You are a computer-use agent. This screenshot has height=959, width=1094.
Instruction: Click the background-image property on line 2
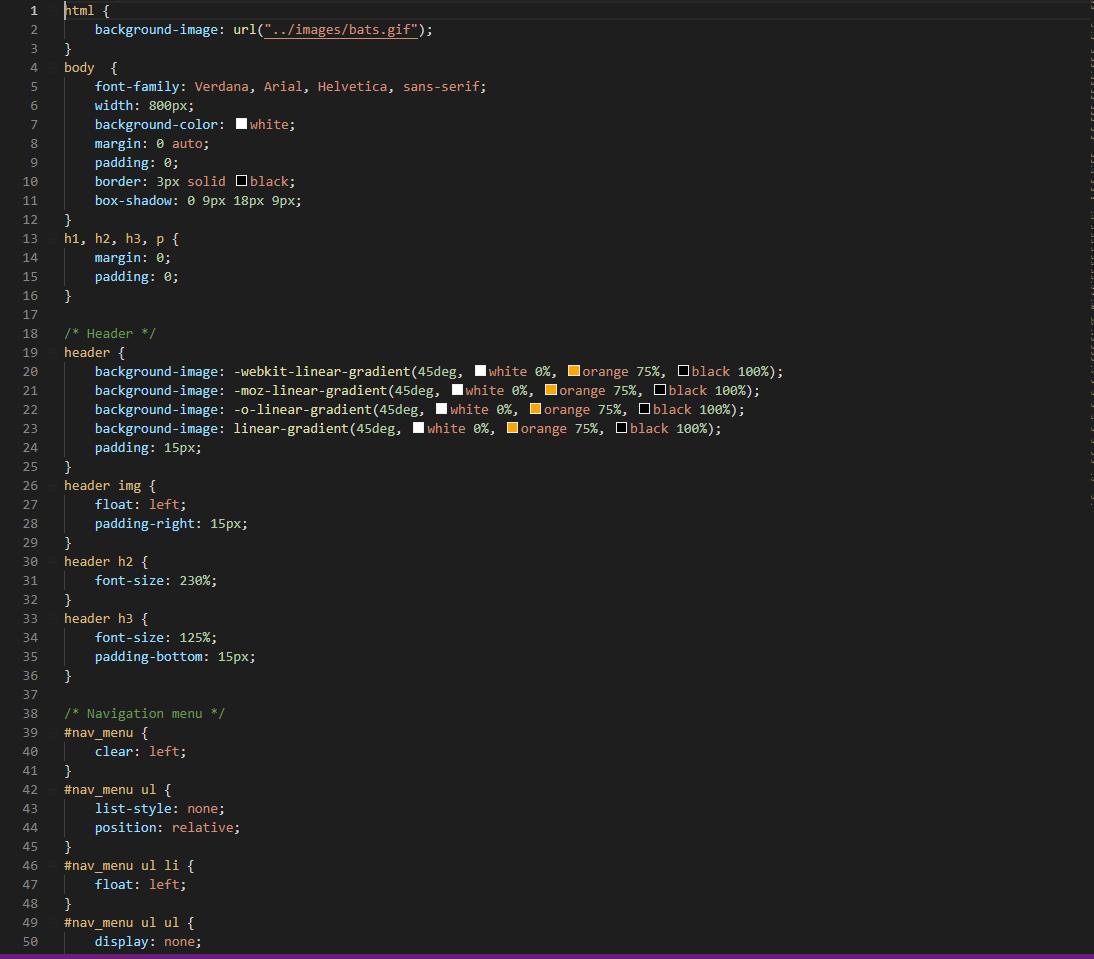point(156,30)
